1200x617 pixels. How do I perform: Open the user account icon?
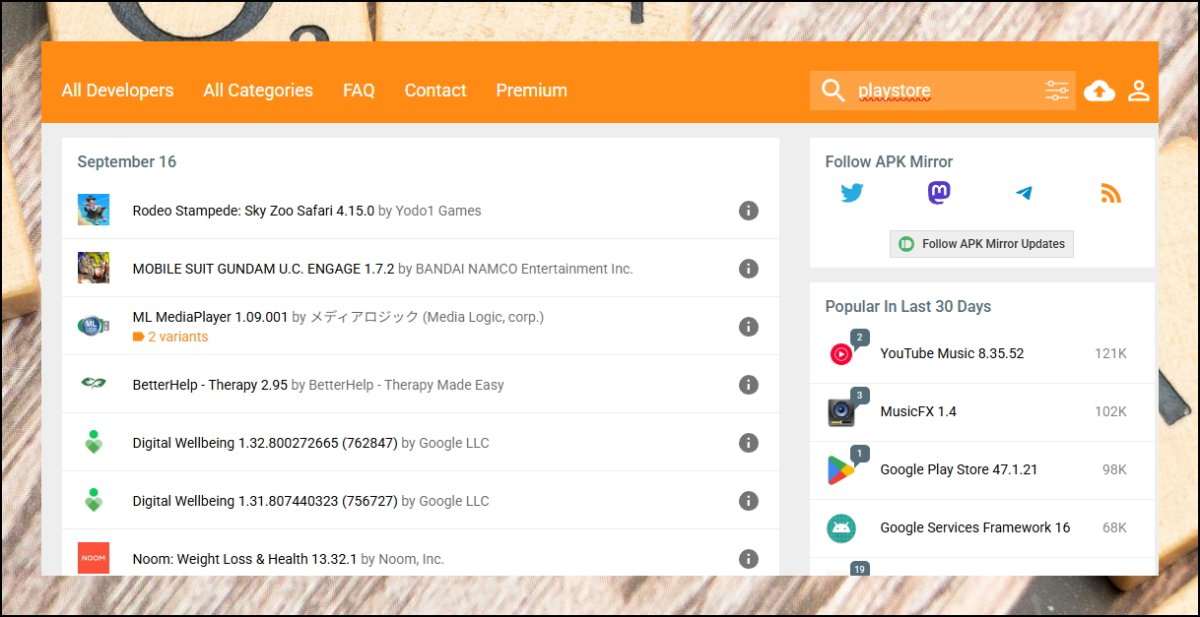coord(1139,91)
